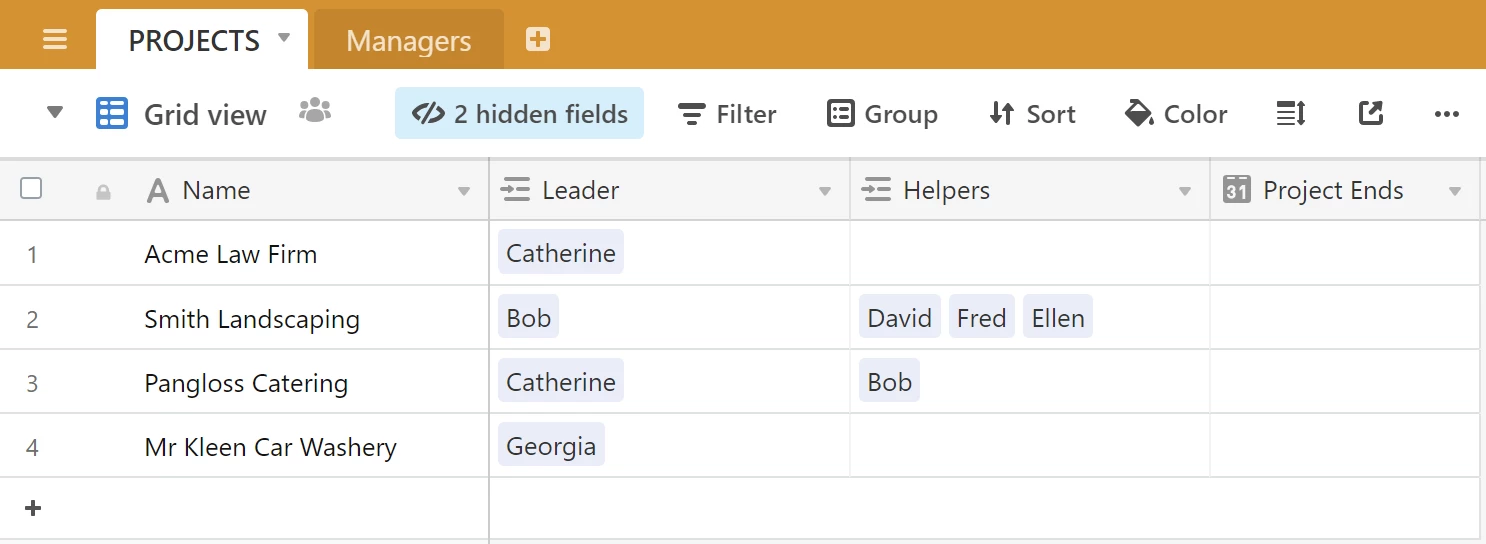1486x544 pixels.
Task: Add a new table with plus icon
Action: [x=538, y=40]
